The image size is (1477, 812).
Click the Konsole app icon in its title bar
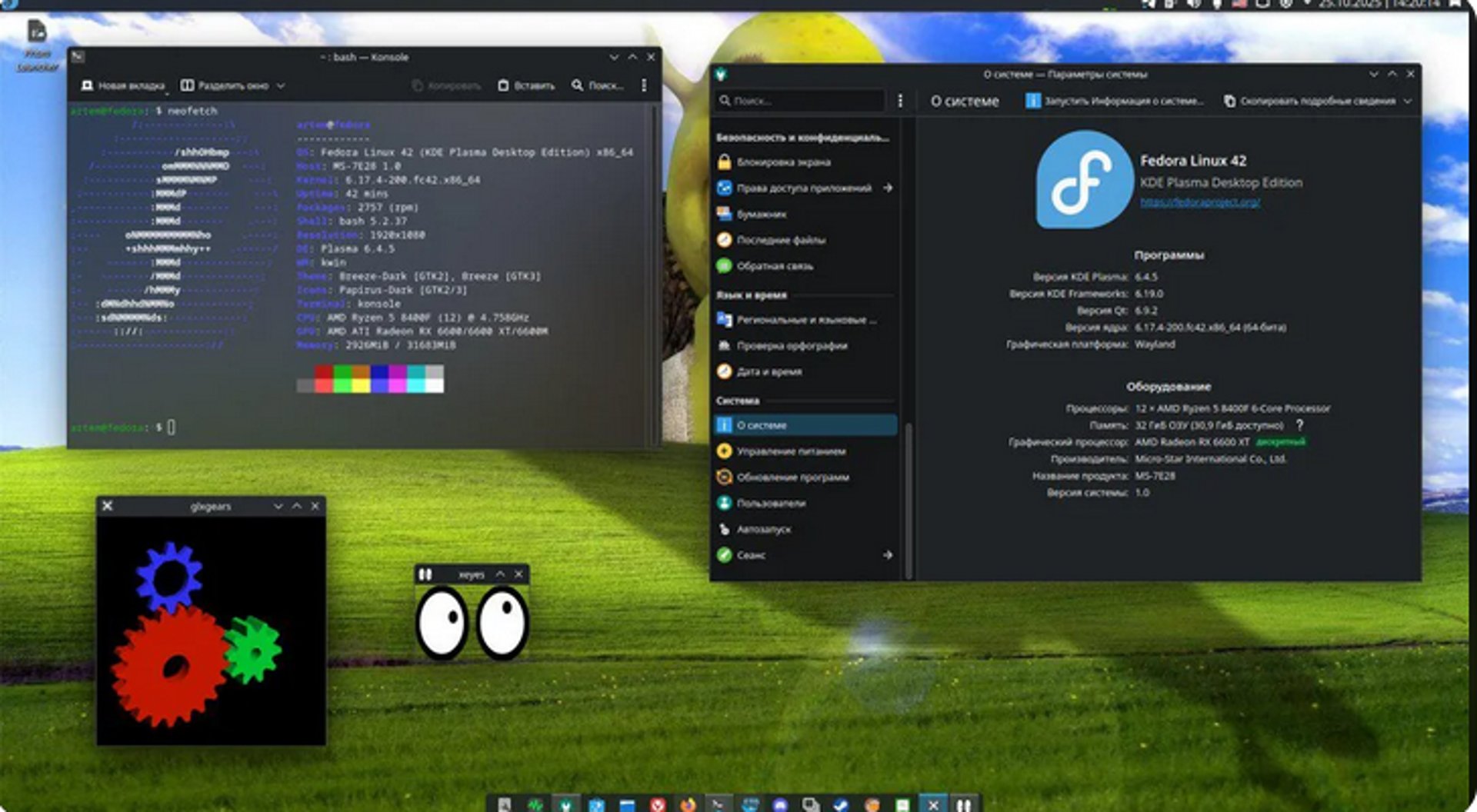78,57
